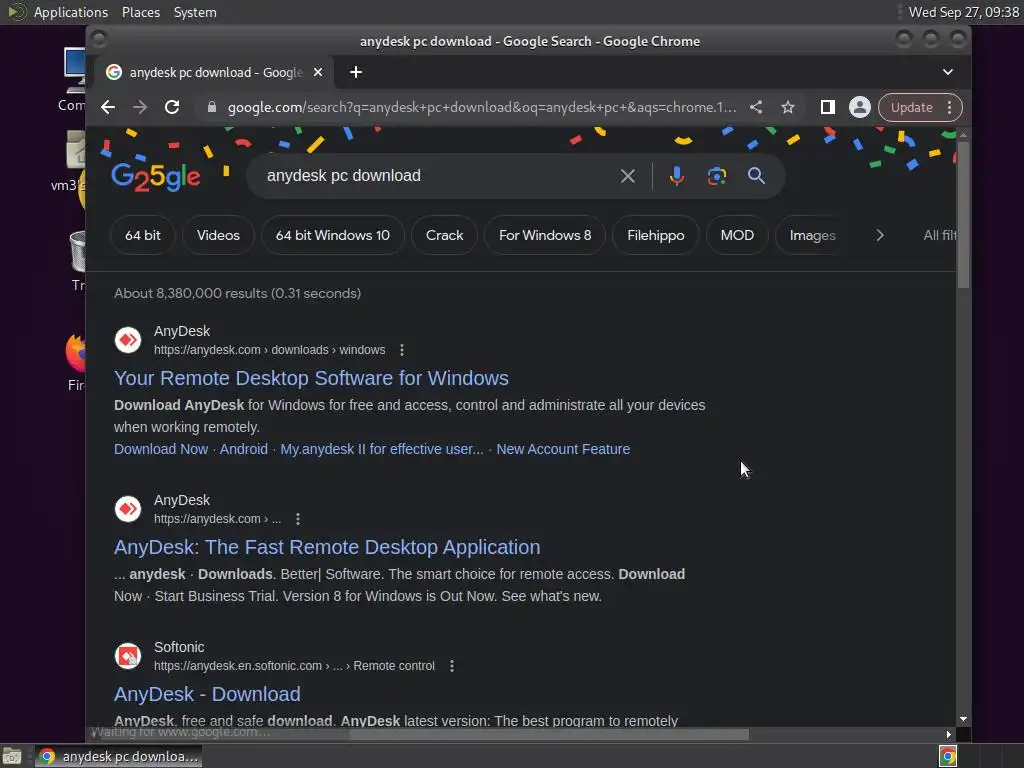Click the AnyDesk favicon of first result
This screenshot has height=768, width=1024.
128,340
